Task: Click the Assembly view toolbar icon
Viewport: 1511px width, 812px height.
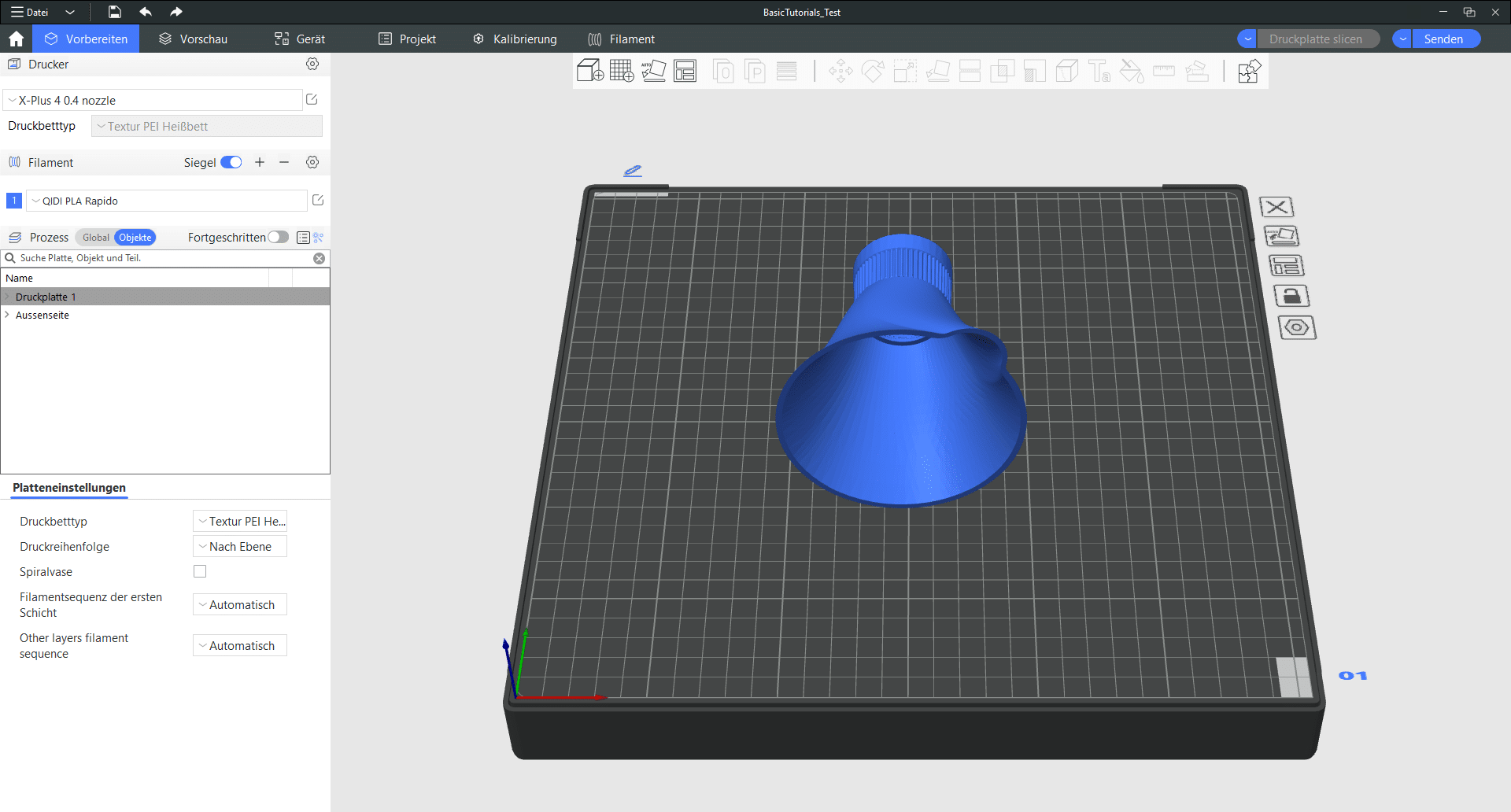Action: pyautogui.click(x=1249, y=71)
